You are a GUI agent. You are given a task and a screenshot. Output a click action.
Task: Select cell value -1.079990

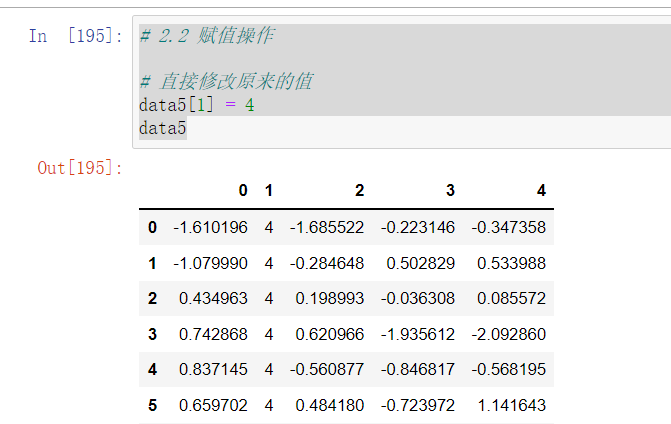click(210, 263)
